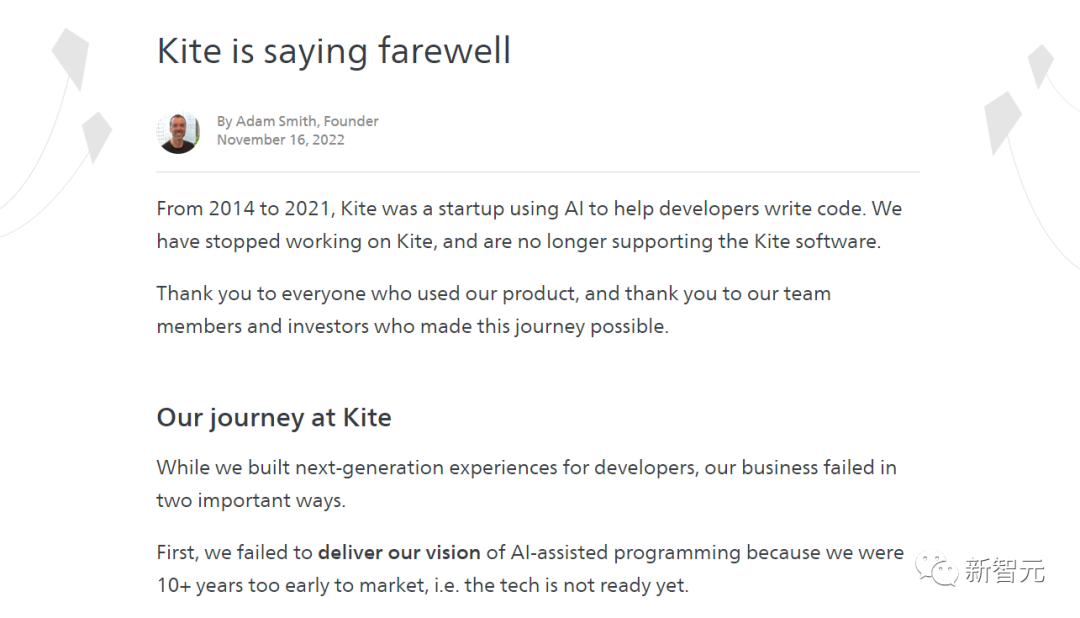Click the "two important ways." line
Viewport: 1080px width, 618px height.
coord(251,500)
